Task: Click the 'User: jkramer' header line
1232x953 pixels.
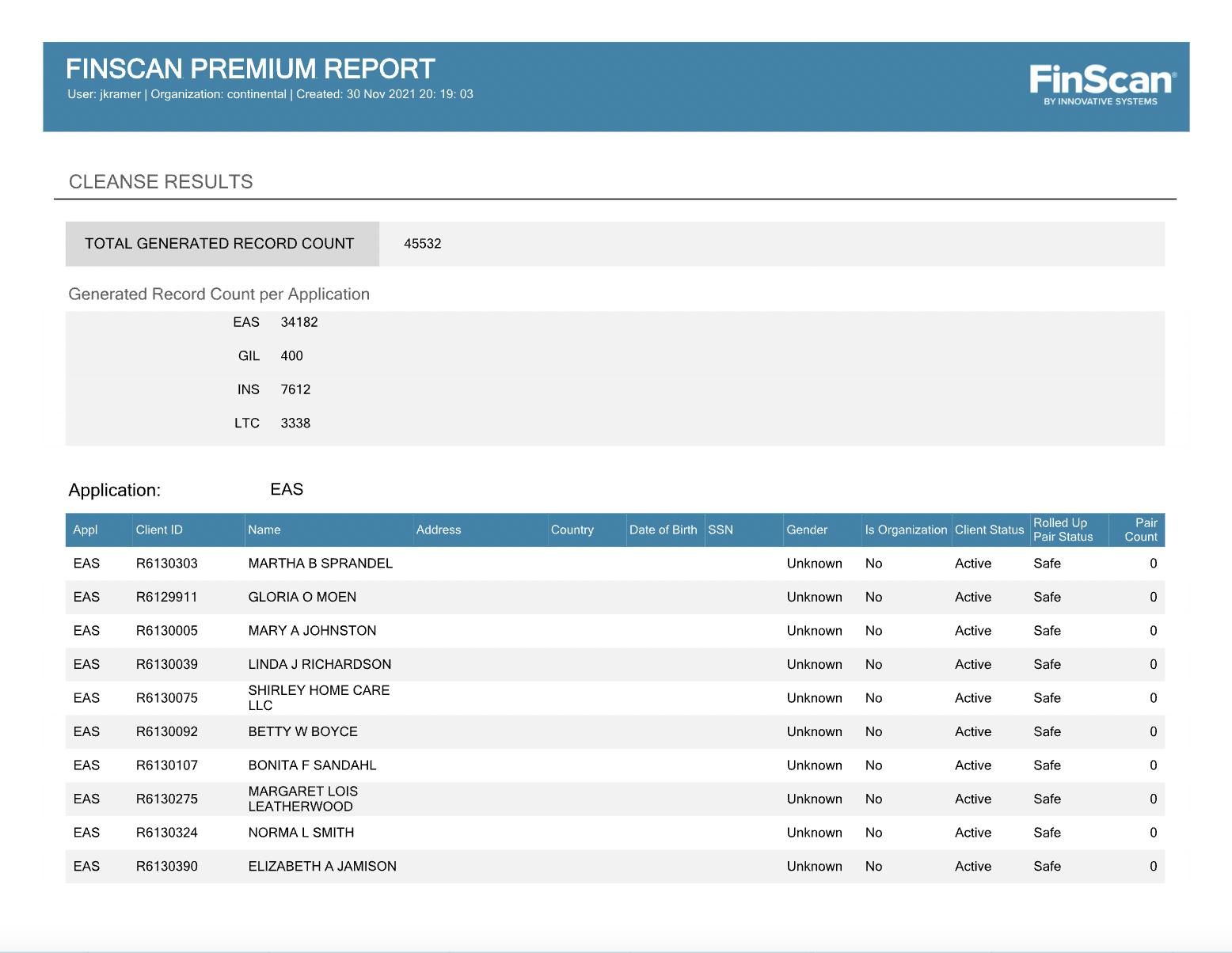Action: tap(270, 94)
